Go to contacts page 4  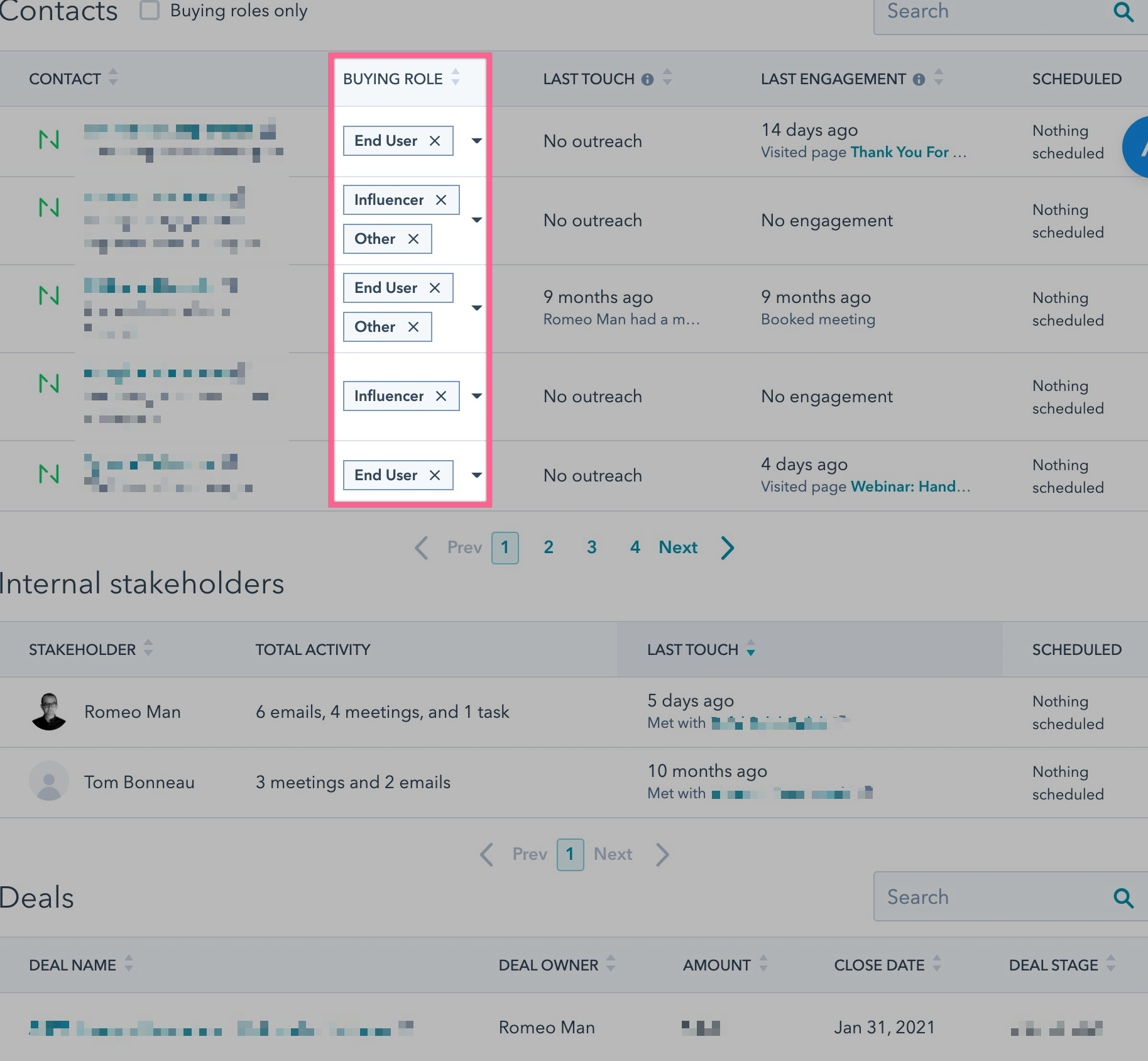pyautogui.click(x=635, y=547)
